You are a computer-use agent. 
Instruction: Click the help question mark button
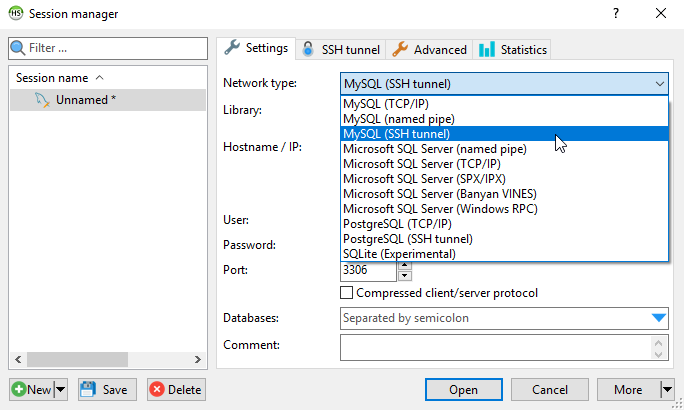point(616,14)
